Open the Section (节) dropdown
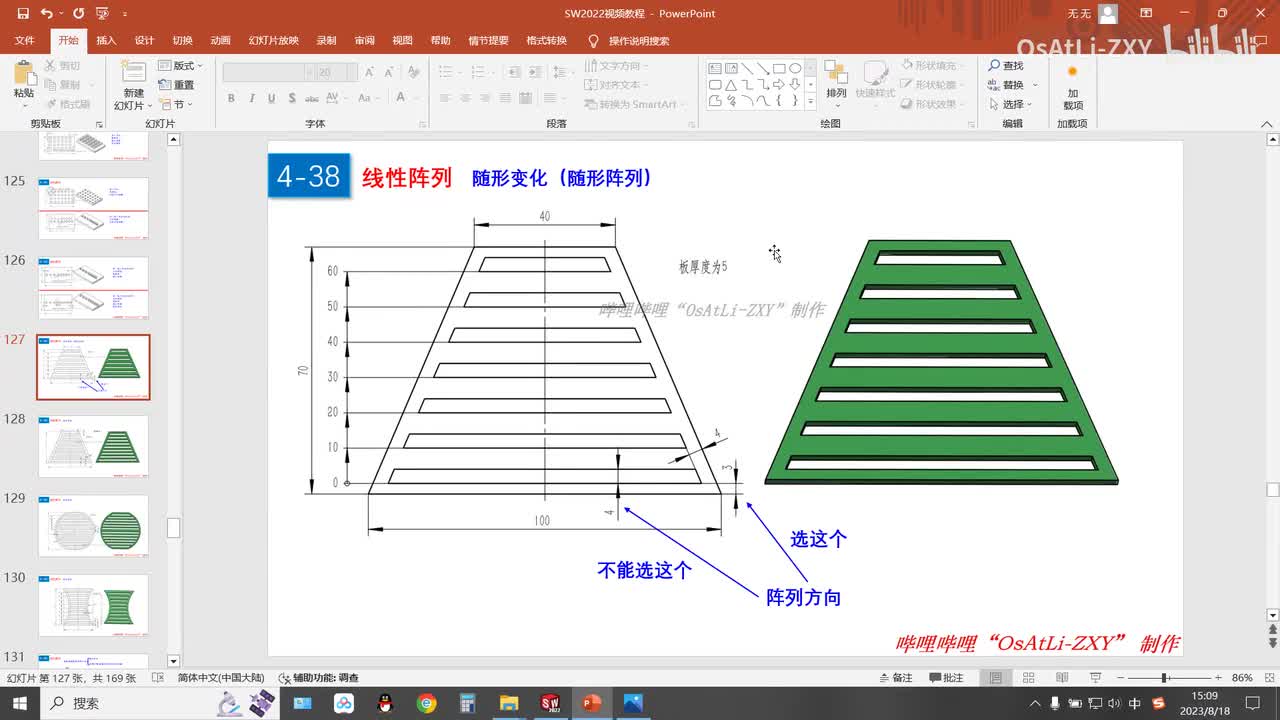Image resolution: width=1280 pixels, height=720 pixels. click(177, 104)
